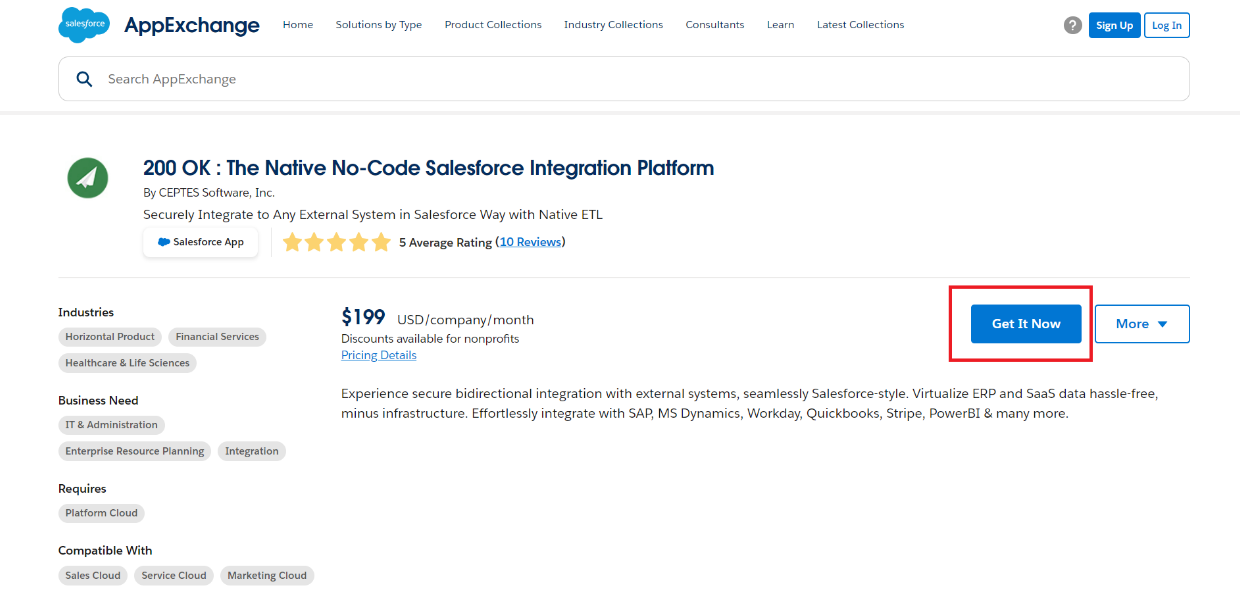This screenshot has width=1240, height=595.
Task: Click the help question mark icon
Action: click(1073, 25)
